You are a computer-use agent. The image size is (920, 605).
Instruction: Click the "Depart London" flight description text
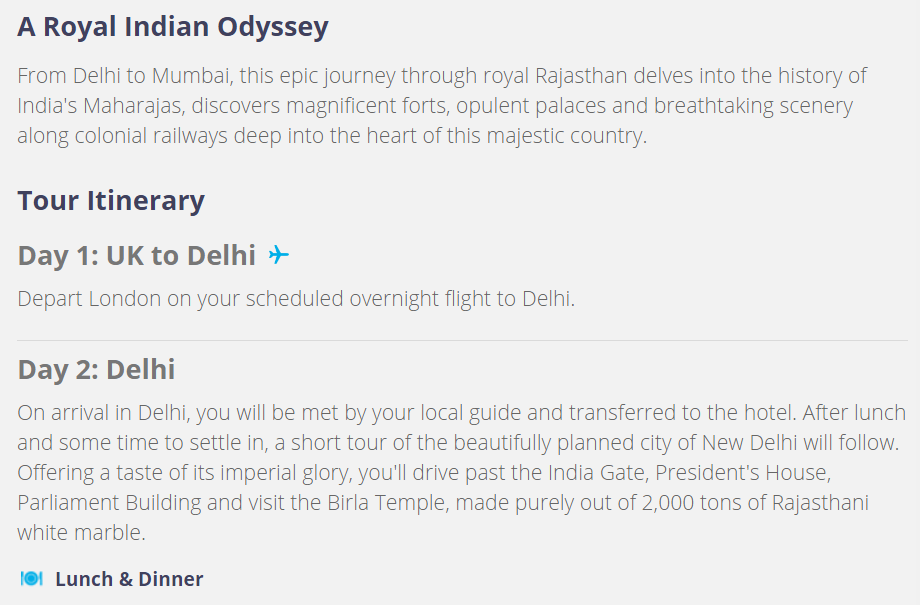296,299
